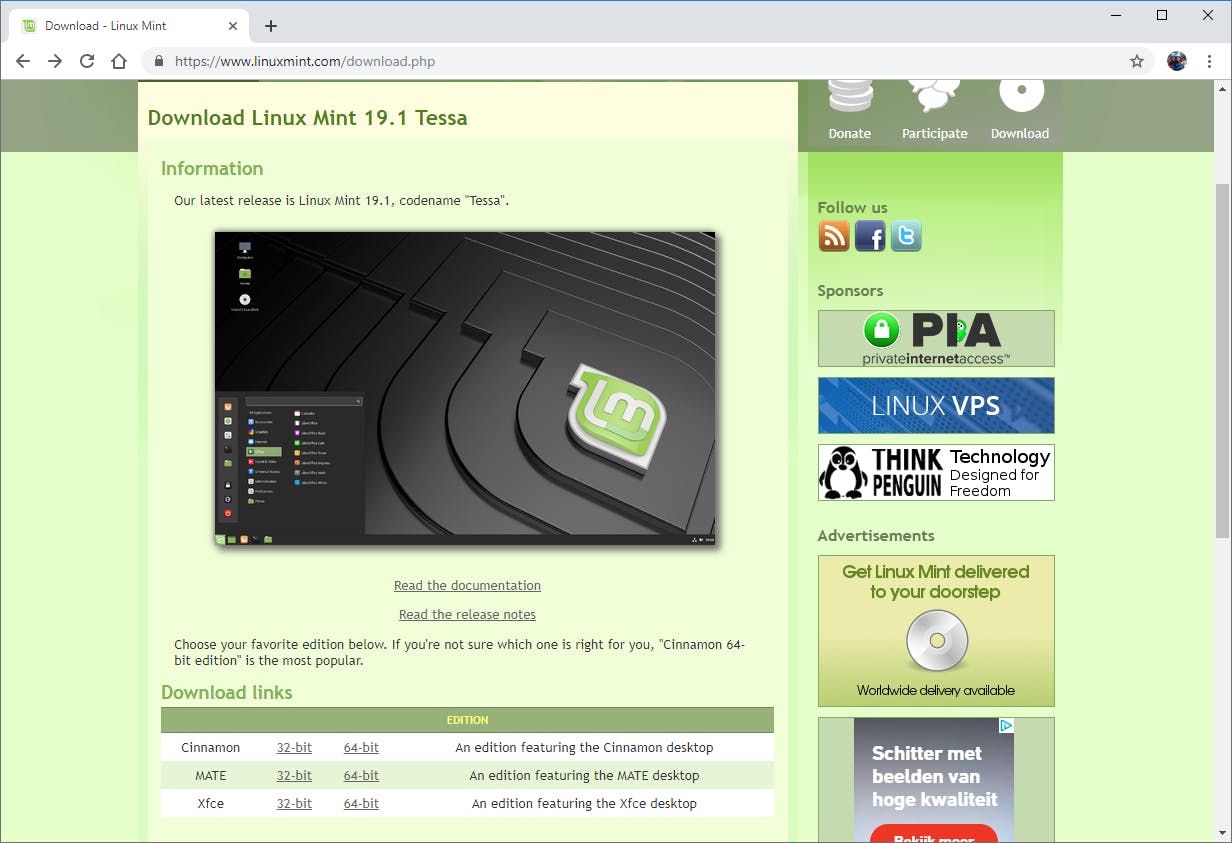Download MATE 64-bit edition
Viewport: 1232px width, 843px height.
point(361,775)
